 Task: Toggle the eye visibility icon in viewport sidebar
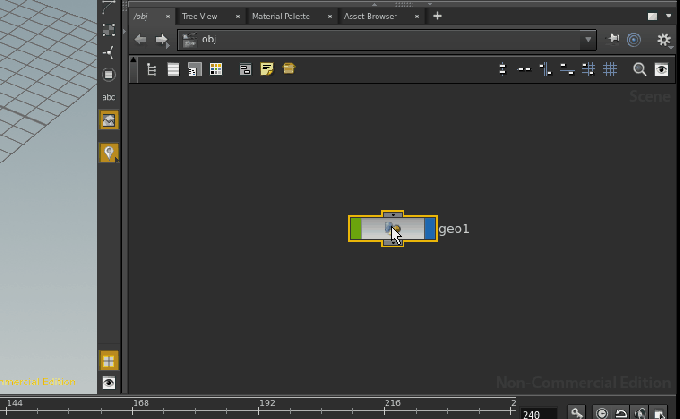coord(109,383)
